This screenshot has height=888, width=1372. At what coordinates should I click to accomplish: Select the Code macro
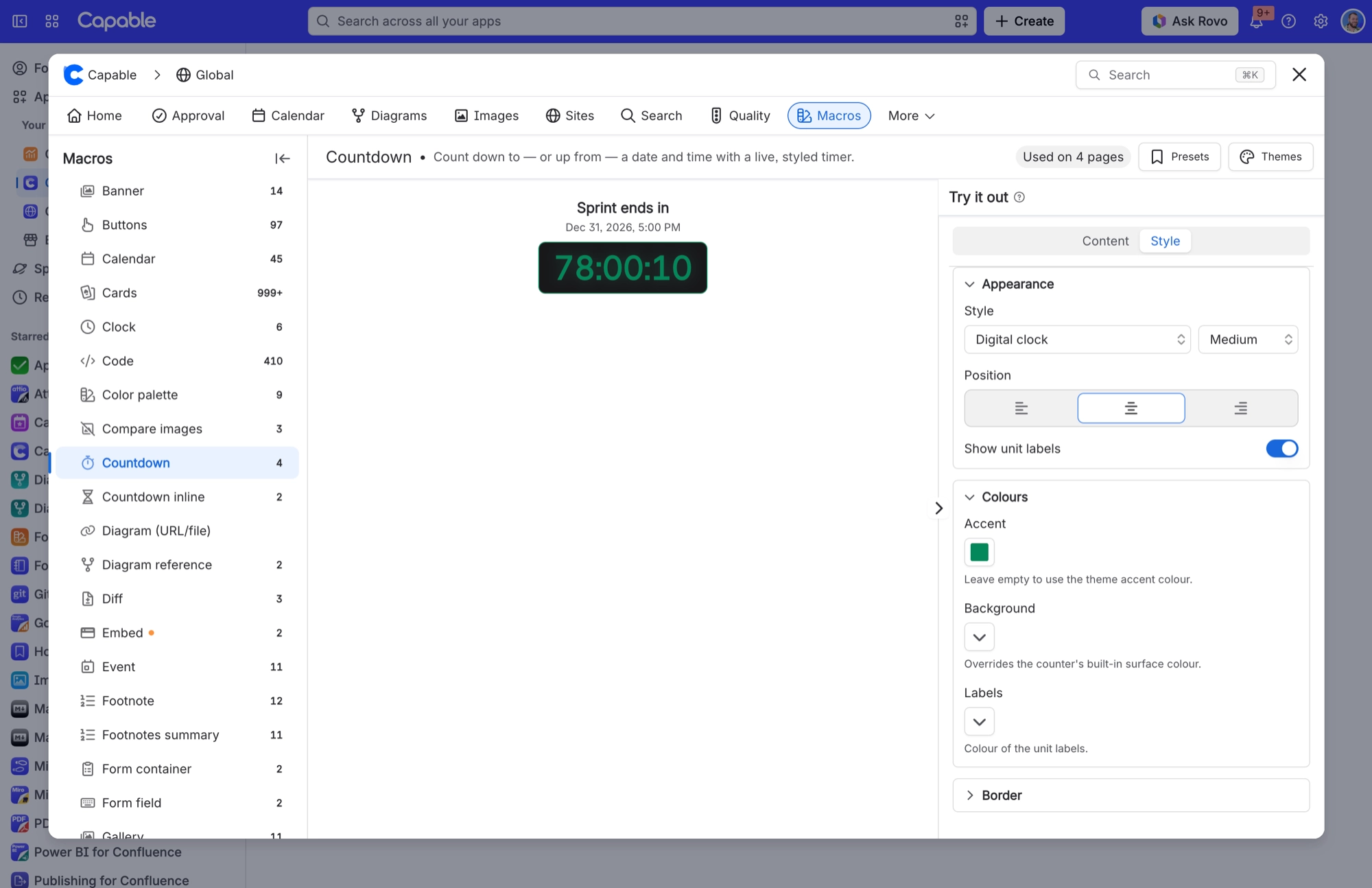click(x=177, y=361)
